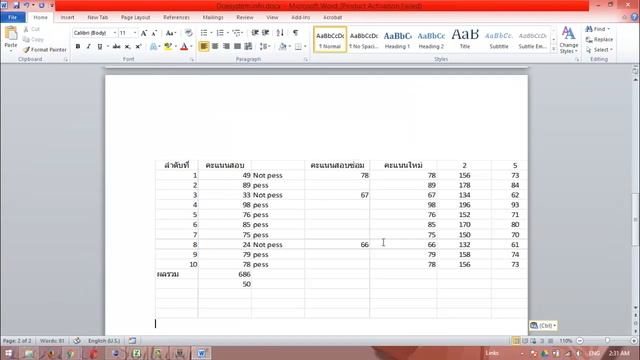Apply the Title style
Image resolution: width=640 pixels, height=360 pixels.
click(465, 40)
